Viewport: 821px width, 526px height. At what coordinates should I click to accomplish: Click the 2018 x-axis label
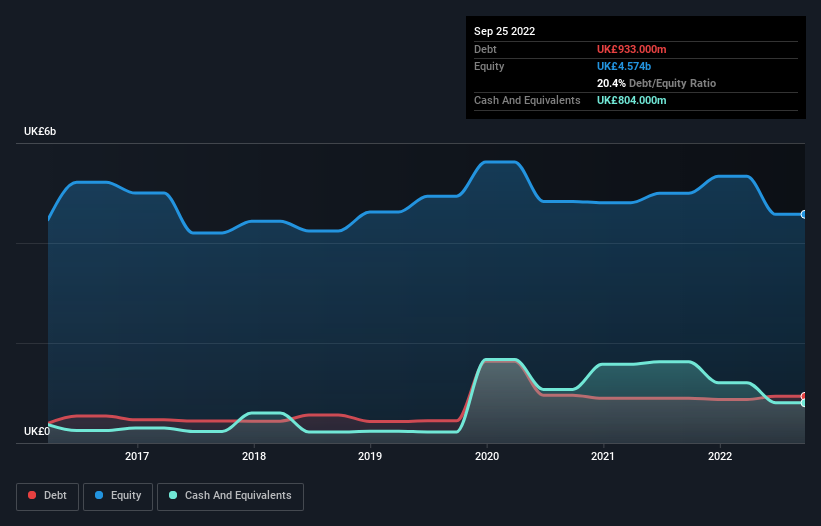pyautogui.click(x=254, y=456)
